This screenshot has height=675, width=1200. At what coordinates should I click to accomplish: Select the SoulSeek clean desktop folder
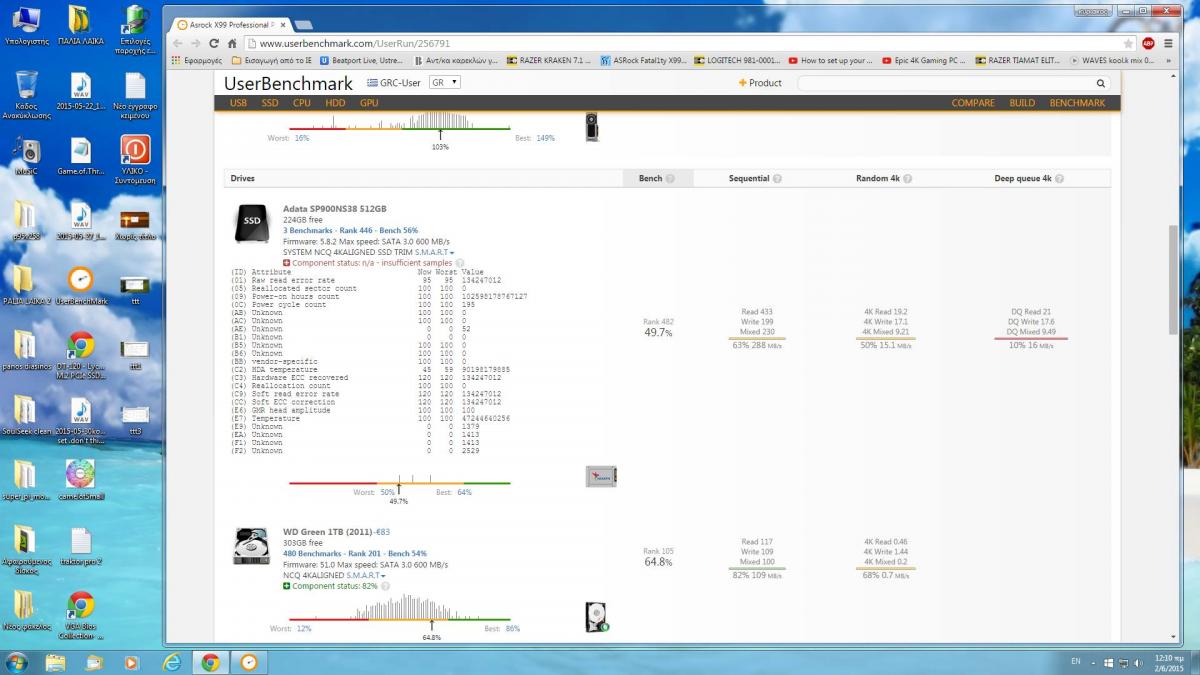point(27,417)
